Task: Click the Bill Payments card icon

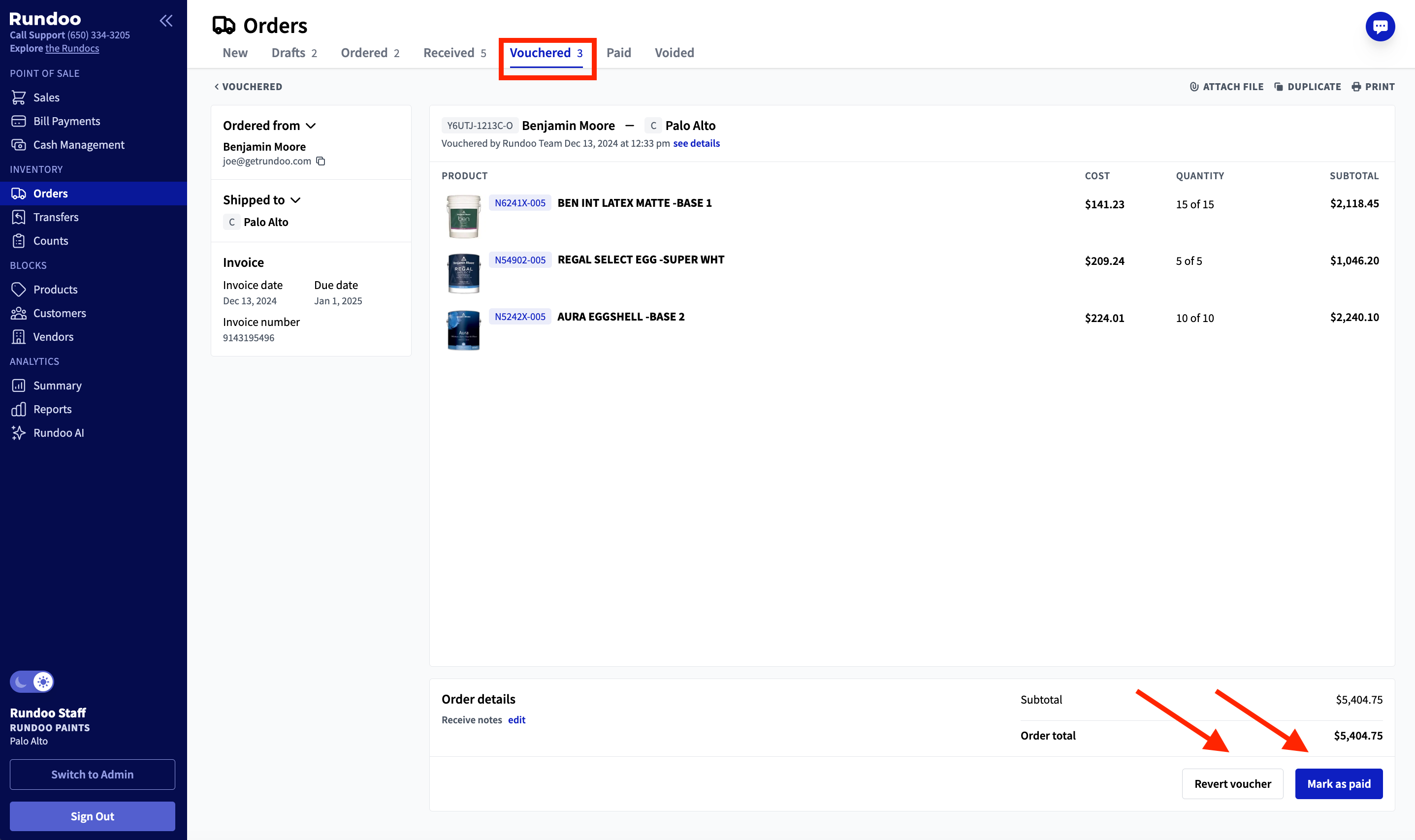Action: tap(19, 121)
